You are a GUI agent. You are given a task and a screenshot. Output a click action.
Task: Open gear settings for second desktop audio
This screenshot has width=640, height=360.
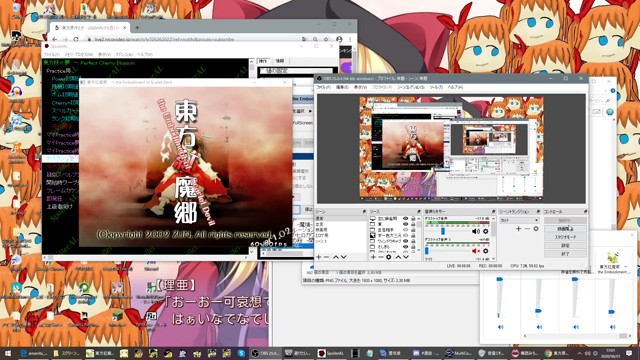pyautogui.click(x=486, y=251)
